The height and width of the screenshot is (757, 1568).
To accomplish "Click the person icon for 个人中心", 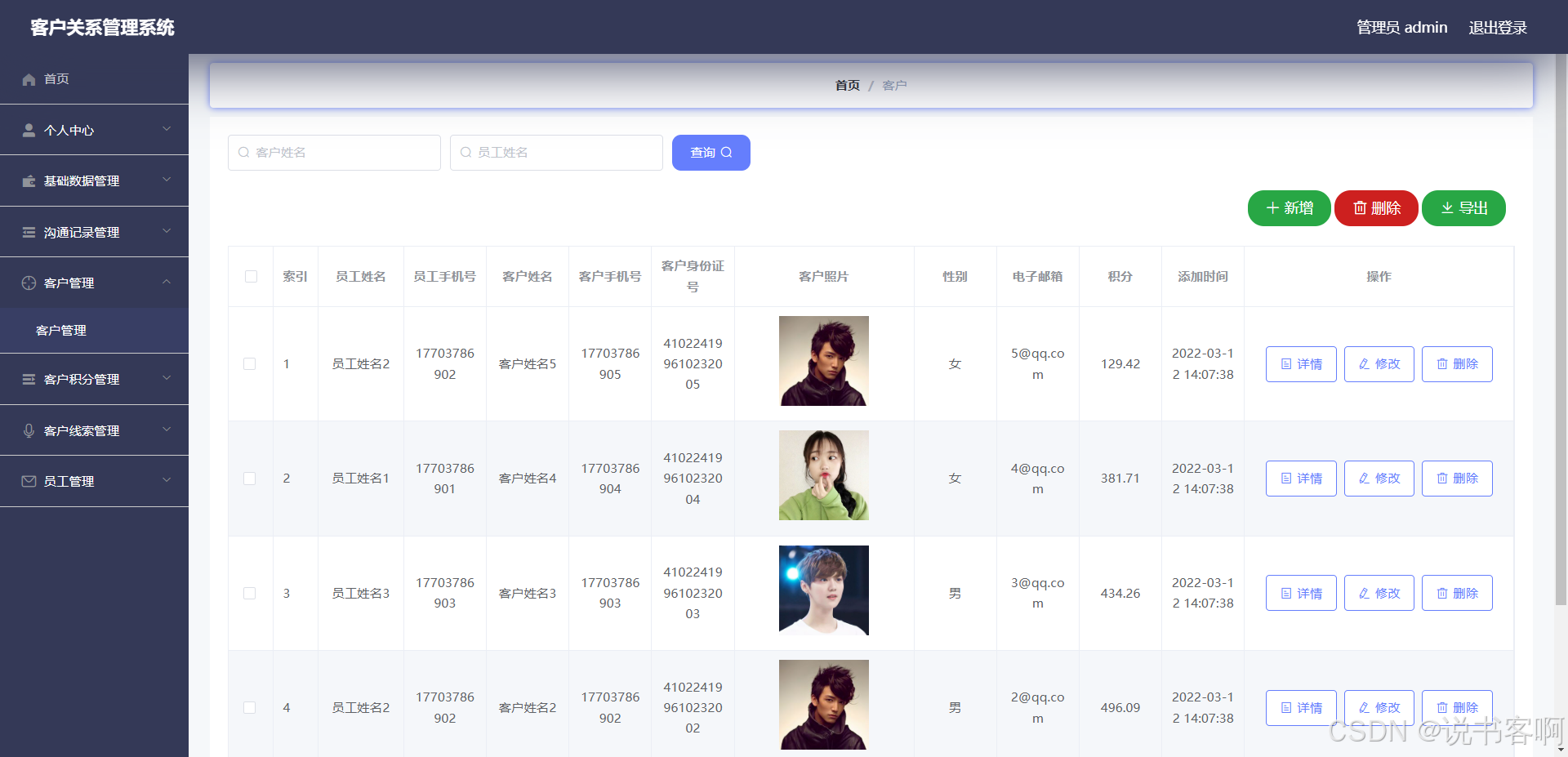I will [29, 130].
